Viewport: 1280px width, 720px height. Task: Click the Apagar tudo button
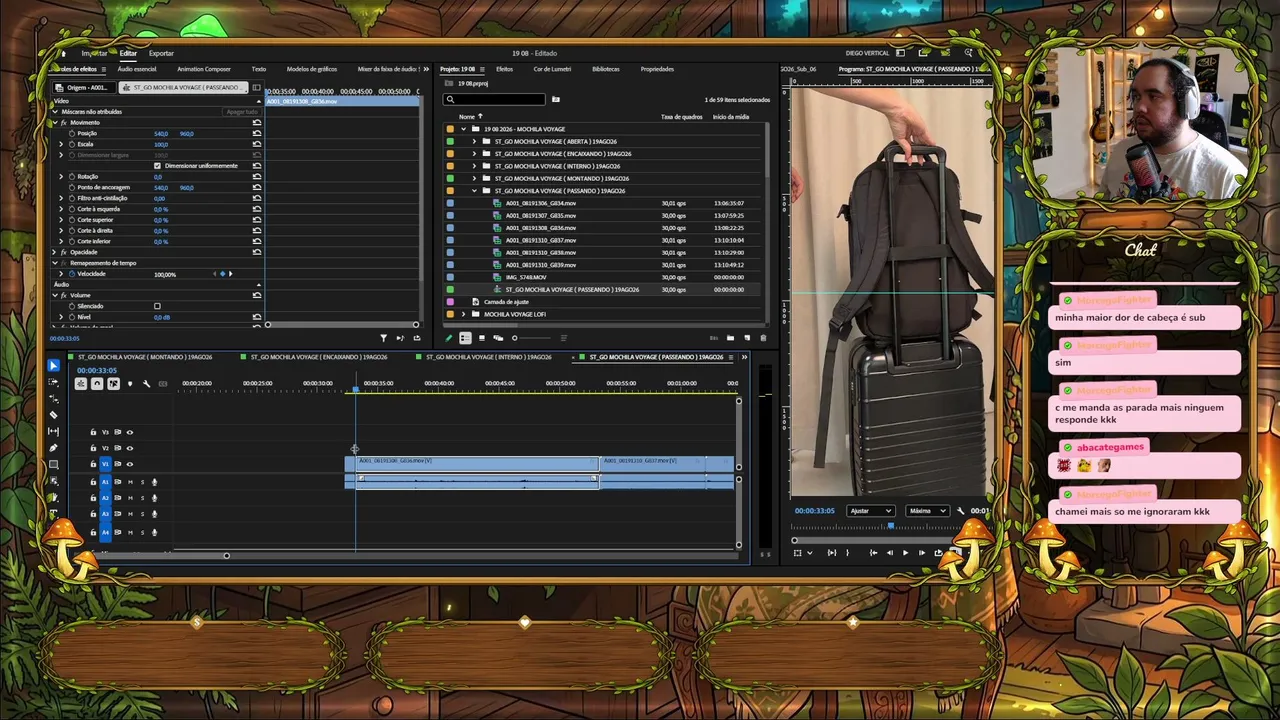(242, 112)
